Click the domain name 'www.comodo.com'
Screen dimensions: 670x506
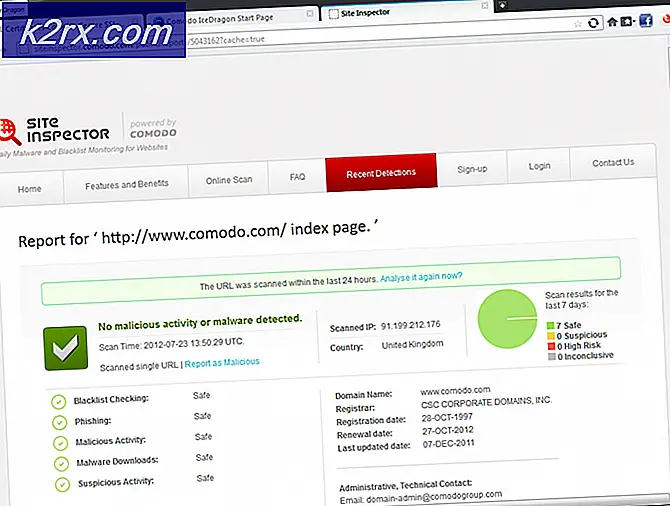[455, 390]
